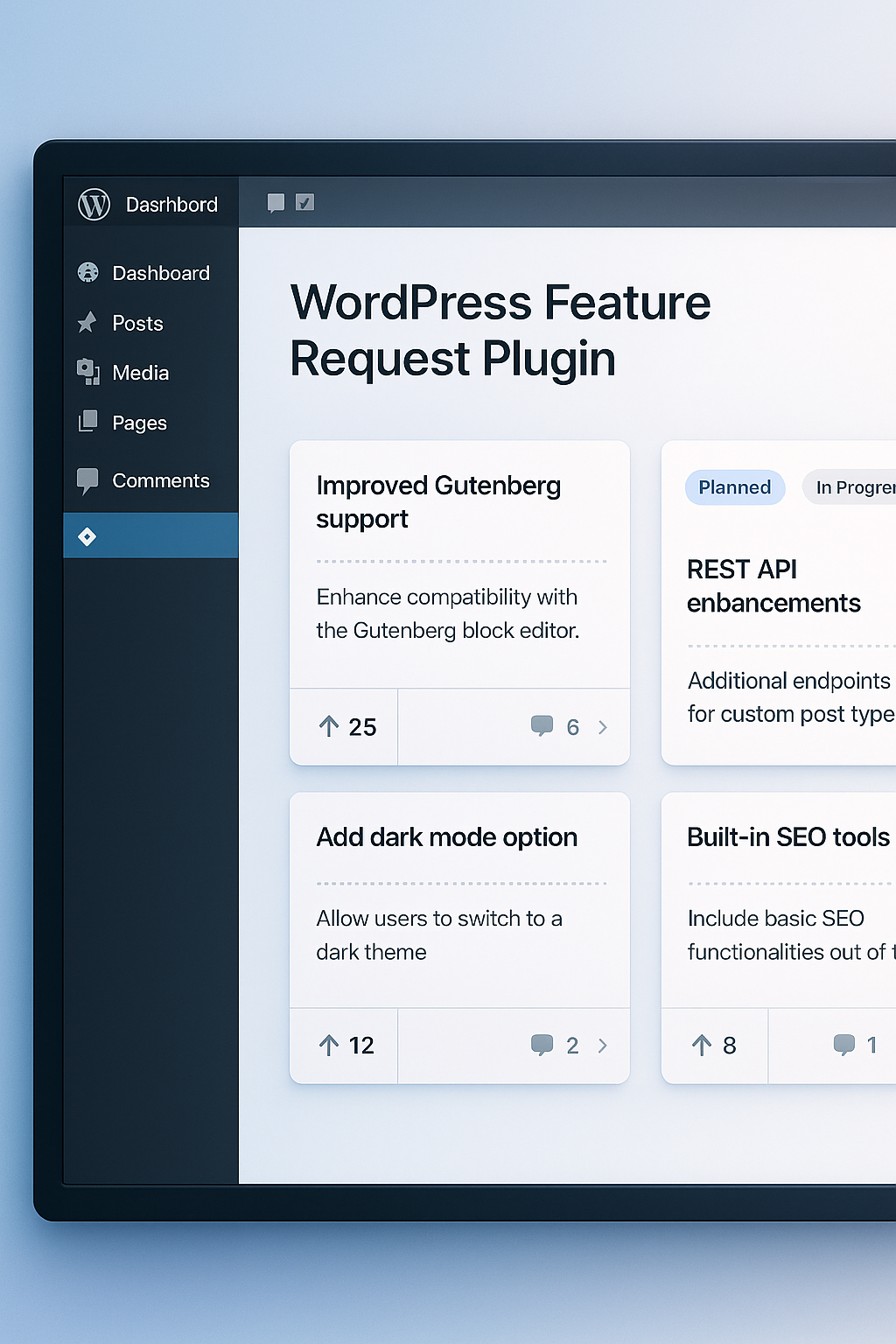The height and width of the screenshot is (1344, 896).
Task: Comment icon on Improved Gutenberg support card
Action: click(x=542, y=725)
